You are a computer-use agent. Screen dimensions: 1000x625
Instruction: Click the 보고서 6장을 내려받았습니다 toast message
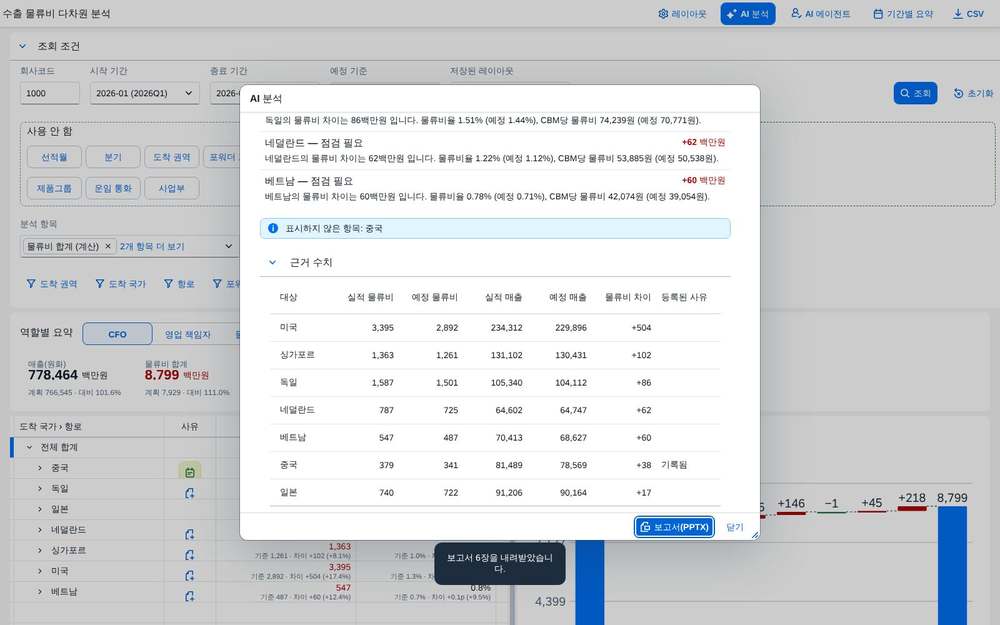(x=499, y=563)
